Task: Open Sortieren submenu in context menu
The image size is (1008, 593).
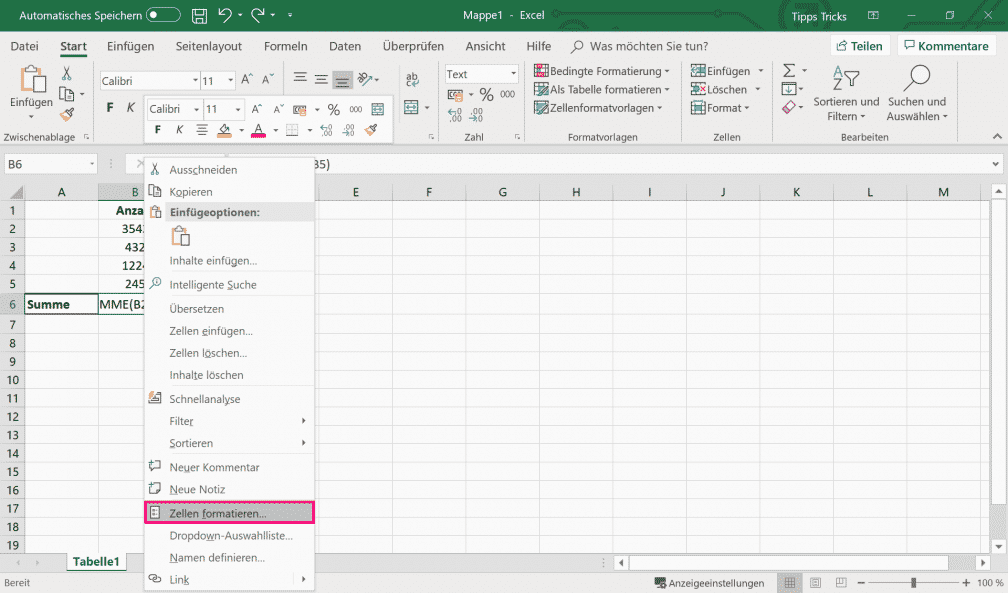Action: coord(230,443)
